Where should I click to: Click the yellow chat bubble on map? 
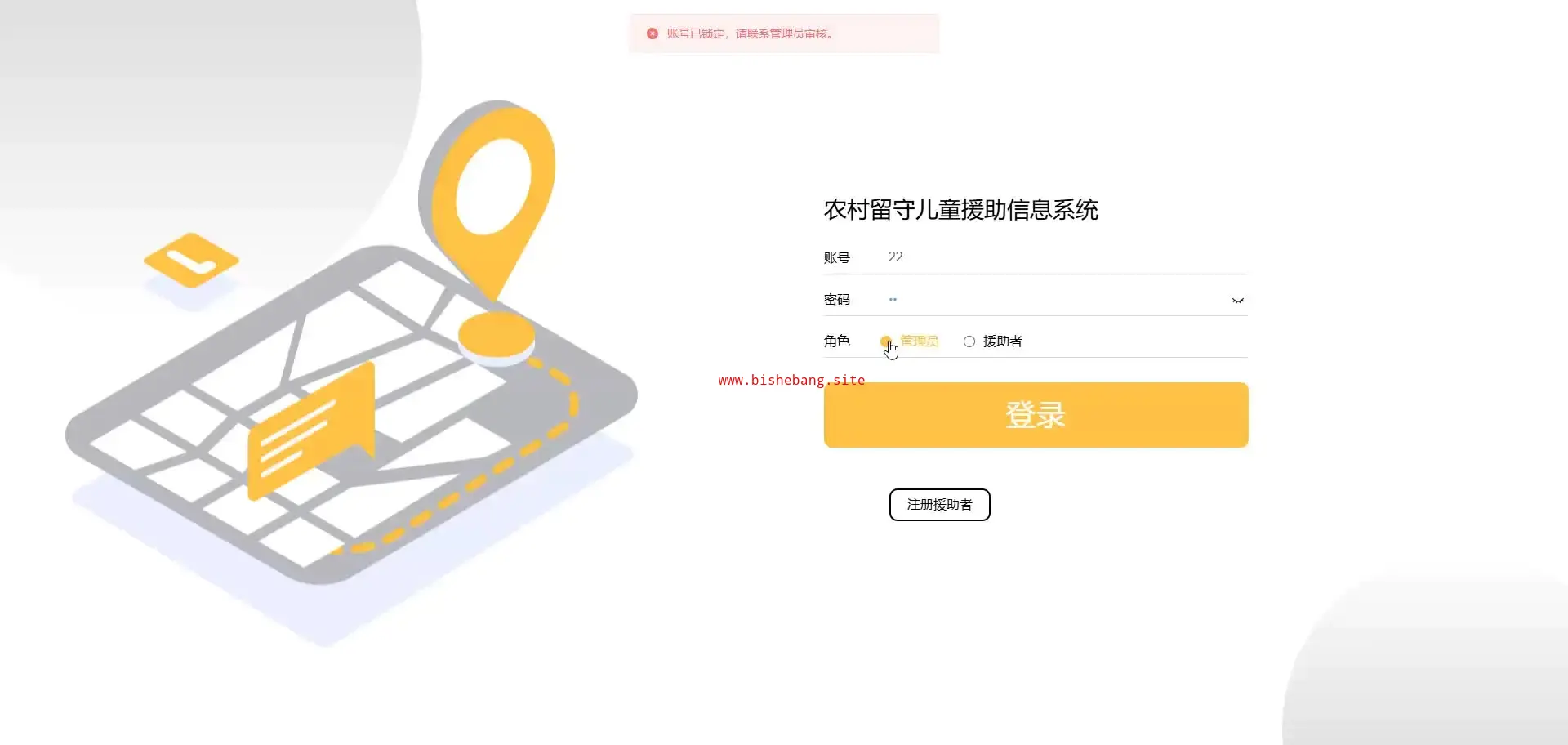pos(311,430)
